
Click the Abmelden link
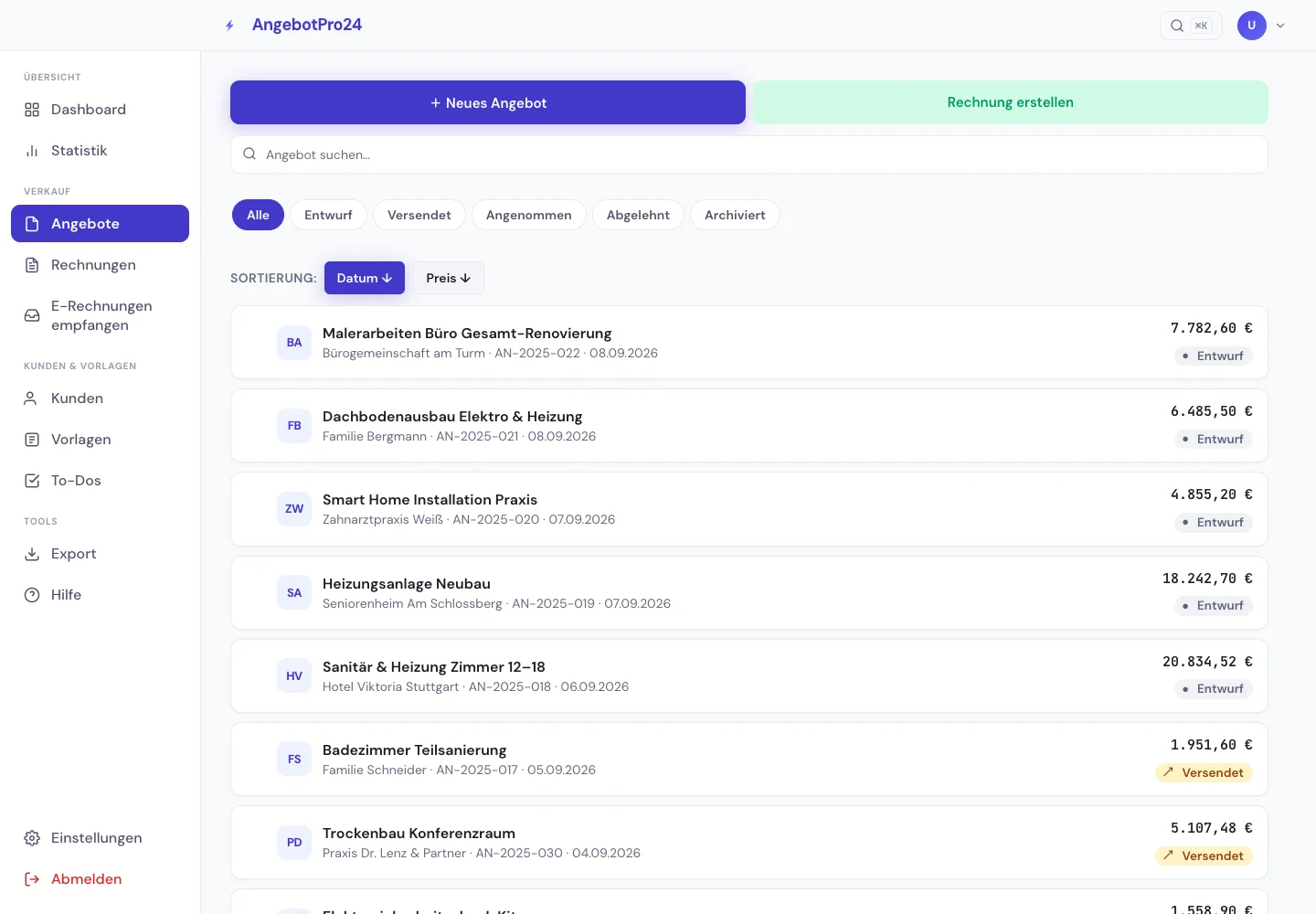(x=100, y=879)
